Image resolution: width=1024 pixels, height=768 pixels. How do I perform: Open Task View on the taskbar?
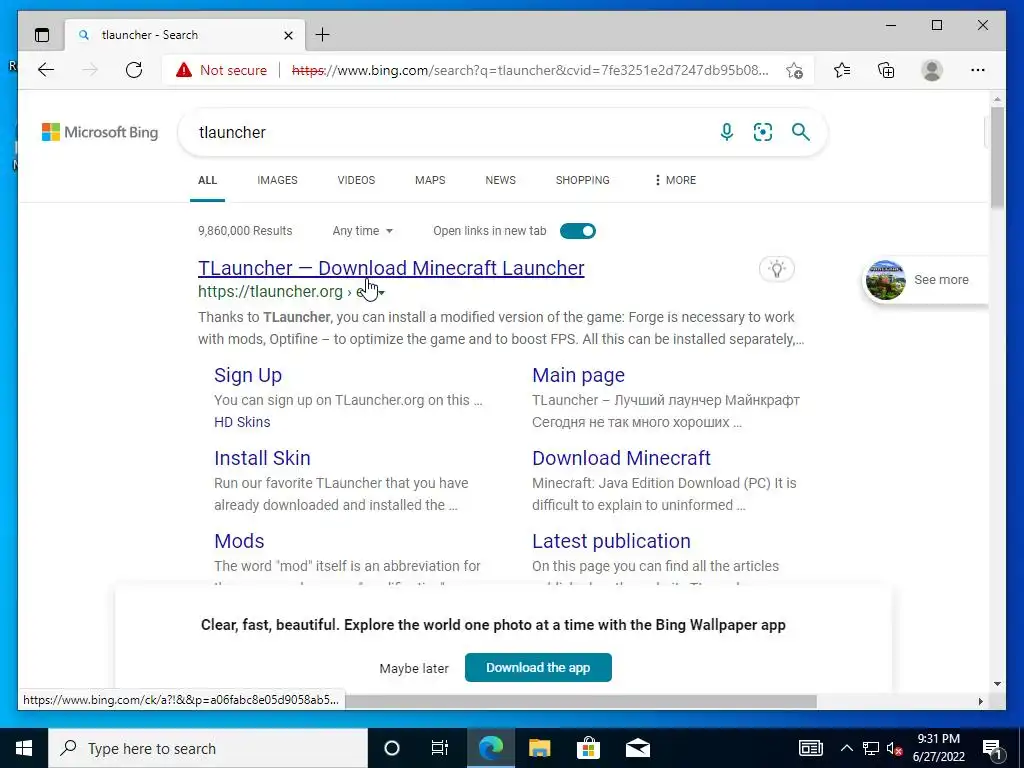point(440,748)
